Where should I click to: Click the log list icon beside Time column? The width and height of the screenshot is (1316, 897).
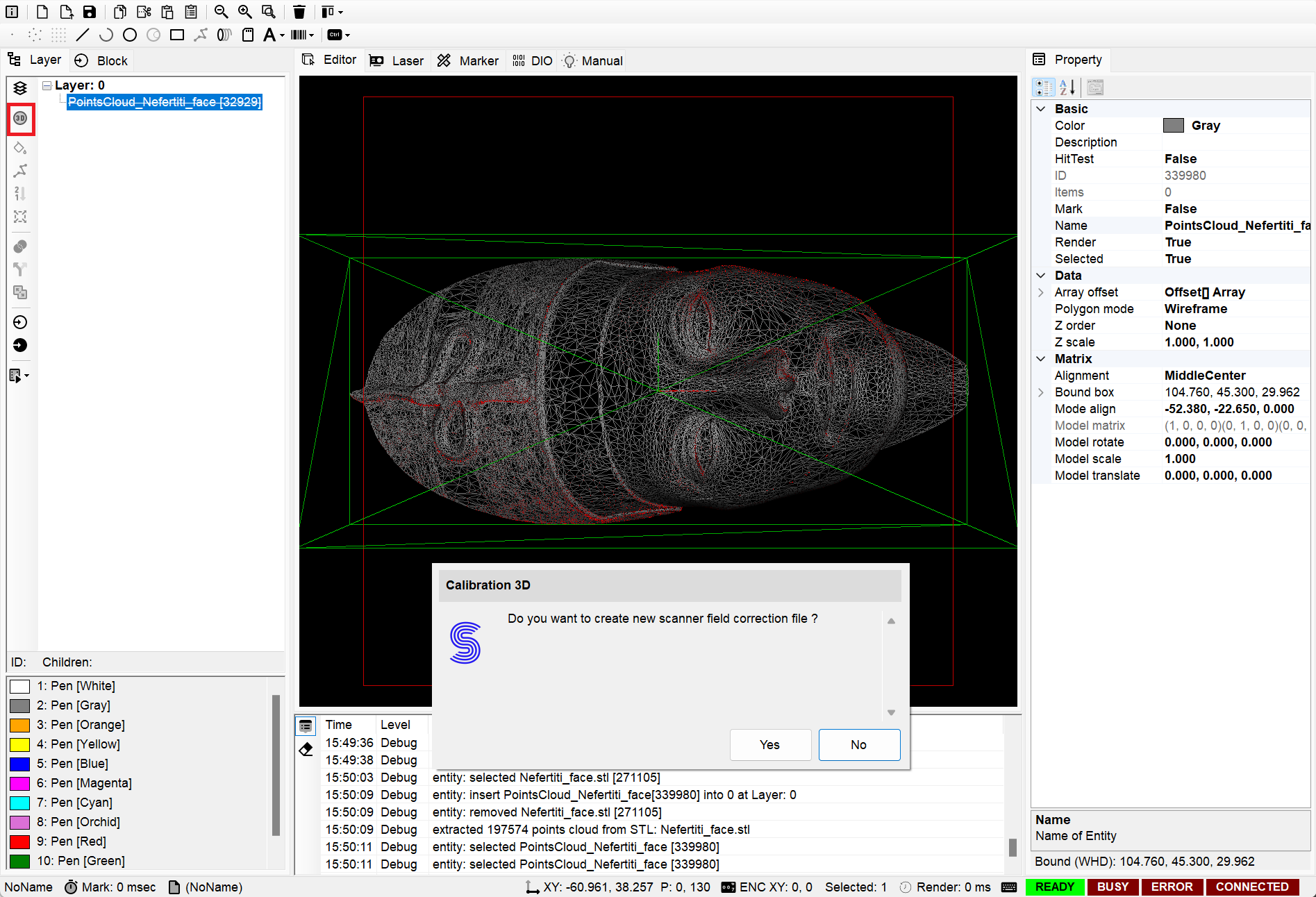coord(306,726)
